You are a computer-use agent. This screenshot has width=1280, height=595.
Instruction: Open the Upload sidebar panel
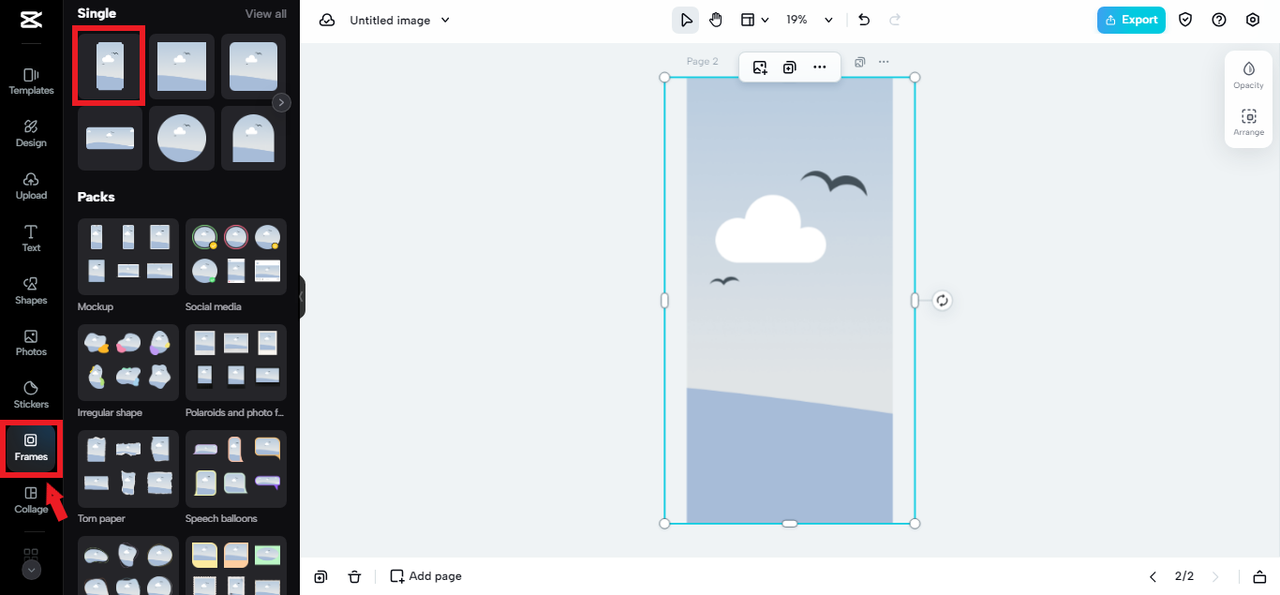(31, 186)
